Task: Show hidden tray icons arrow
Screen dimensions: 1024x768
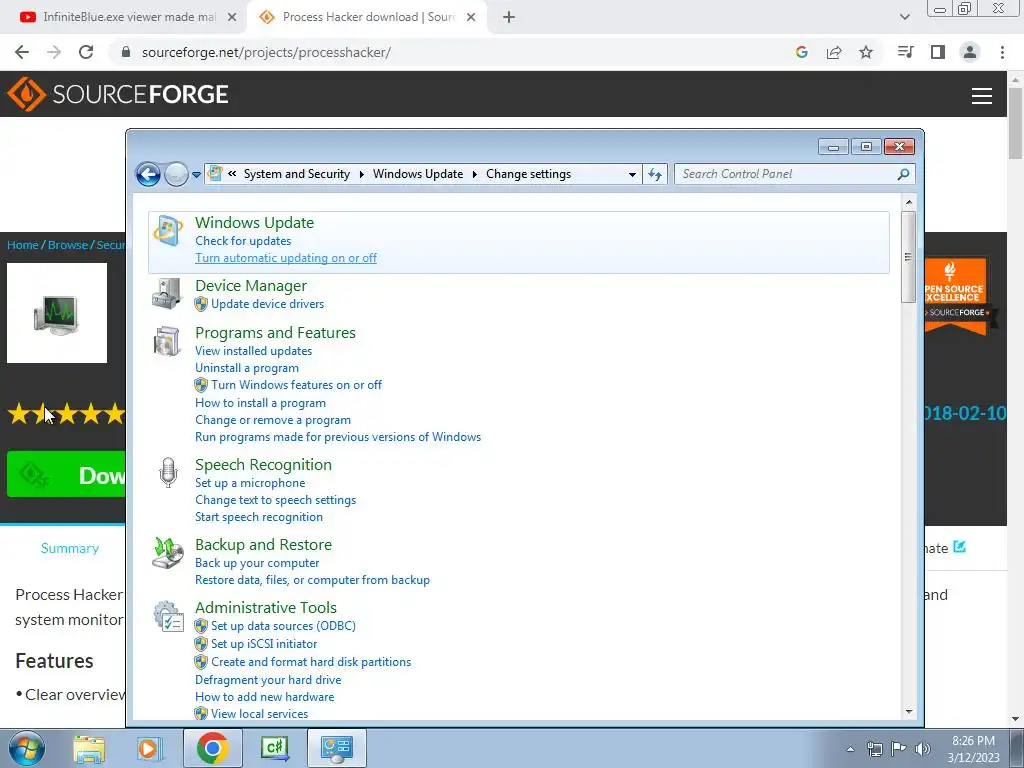Action: tap(850, 749)
